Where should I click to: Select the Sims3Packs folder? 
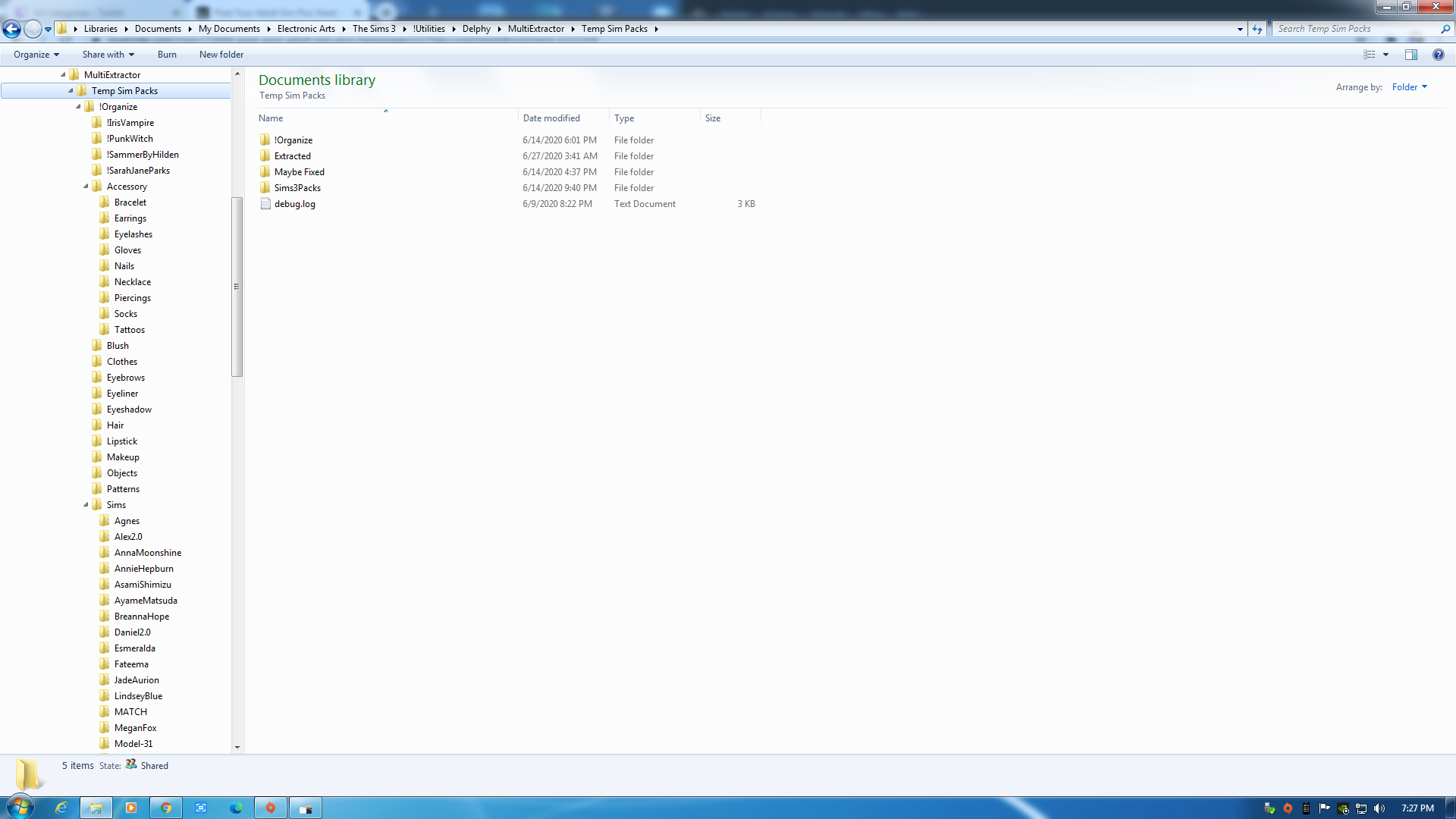pos(297,188)
